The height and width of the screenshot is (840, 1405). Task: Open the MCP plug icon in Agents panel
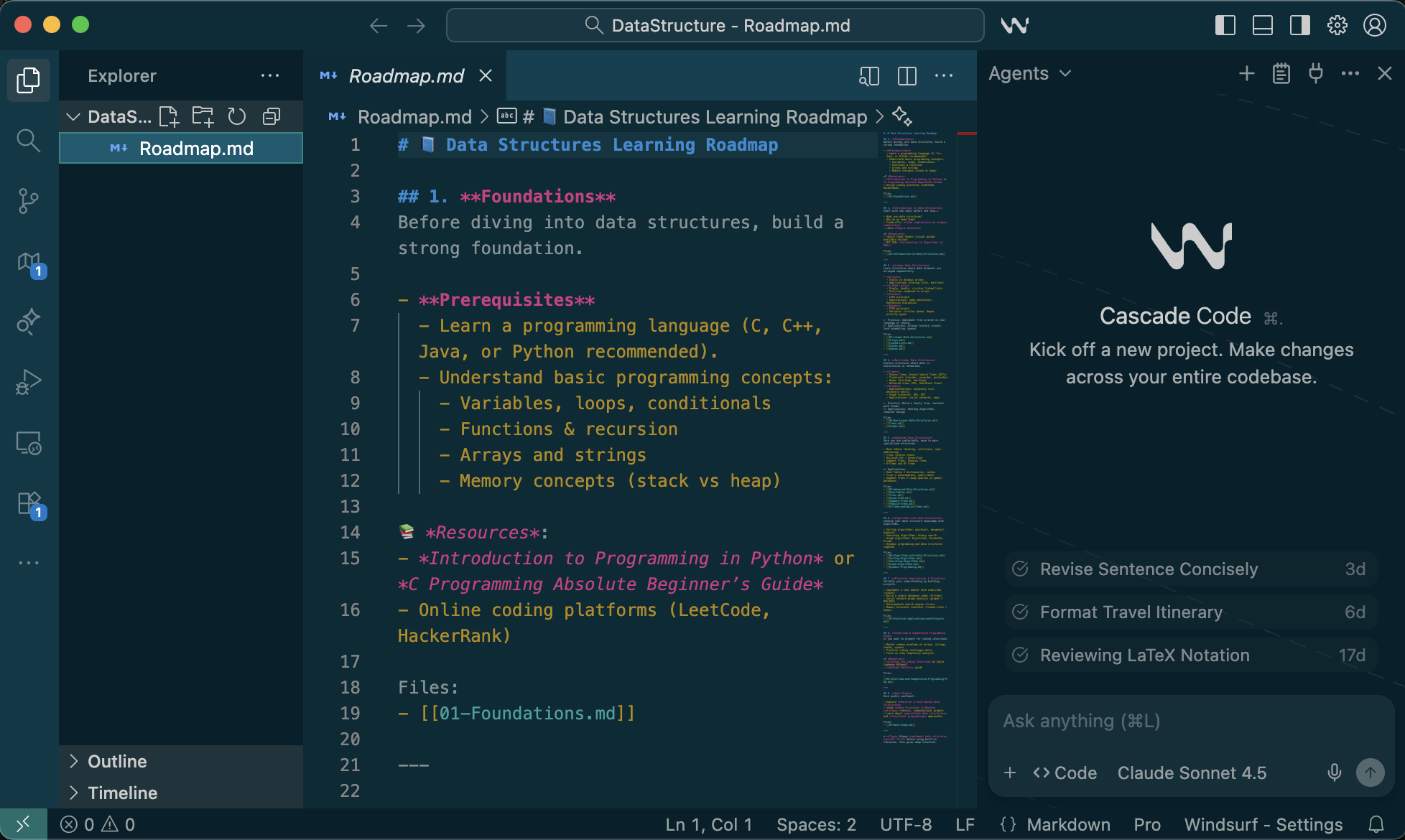(x=1315, y=73)
